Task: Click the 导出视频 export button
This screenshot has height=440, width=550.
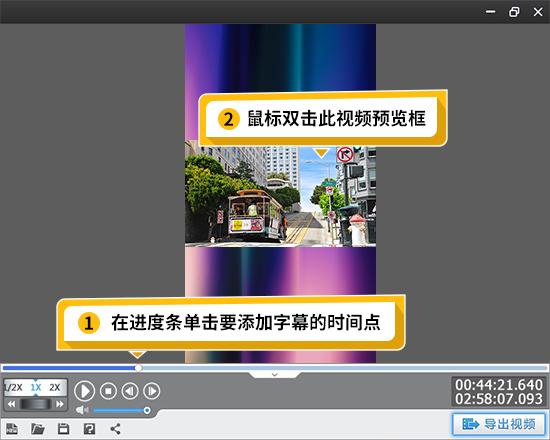Action: tap(499, 424)
